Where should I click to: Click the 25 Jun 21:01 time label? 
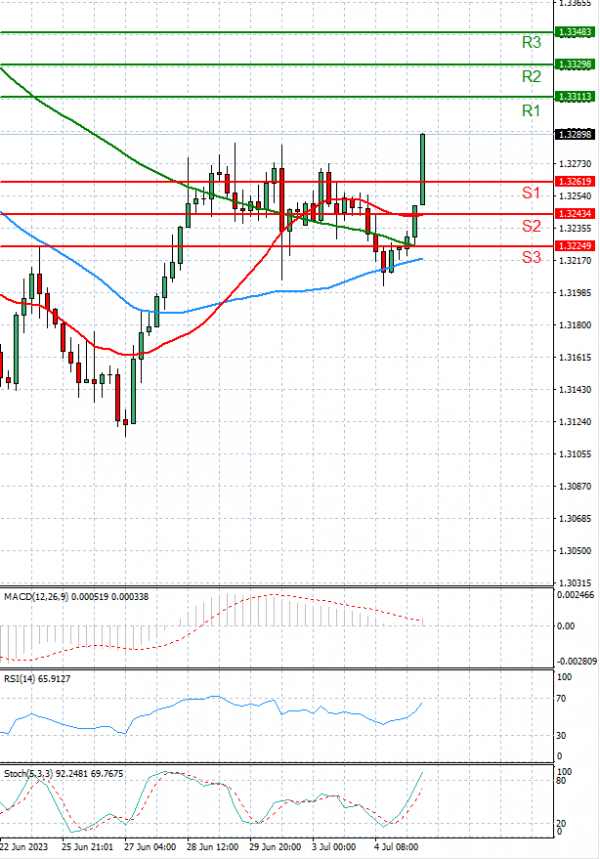(x=87, y=847)
